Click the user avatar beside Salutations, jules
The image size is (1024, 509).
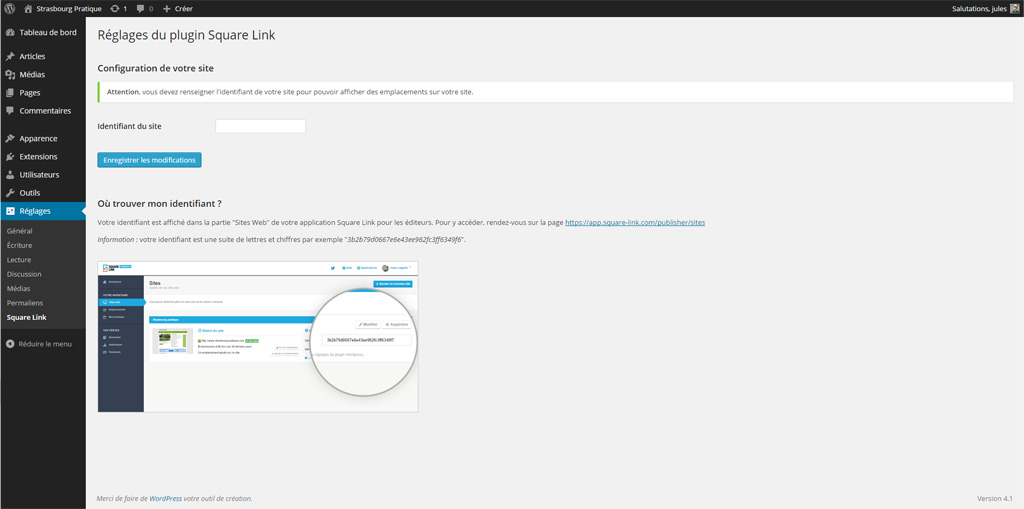[x=1015, y=8]
